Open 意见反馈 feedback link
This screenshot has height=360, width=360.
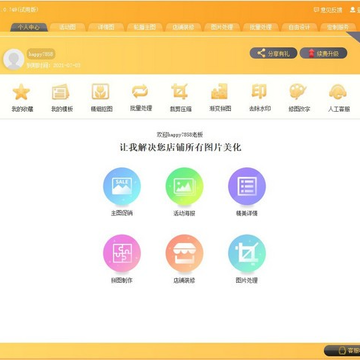pyautogui.click(x=328, y=10)
